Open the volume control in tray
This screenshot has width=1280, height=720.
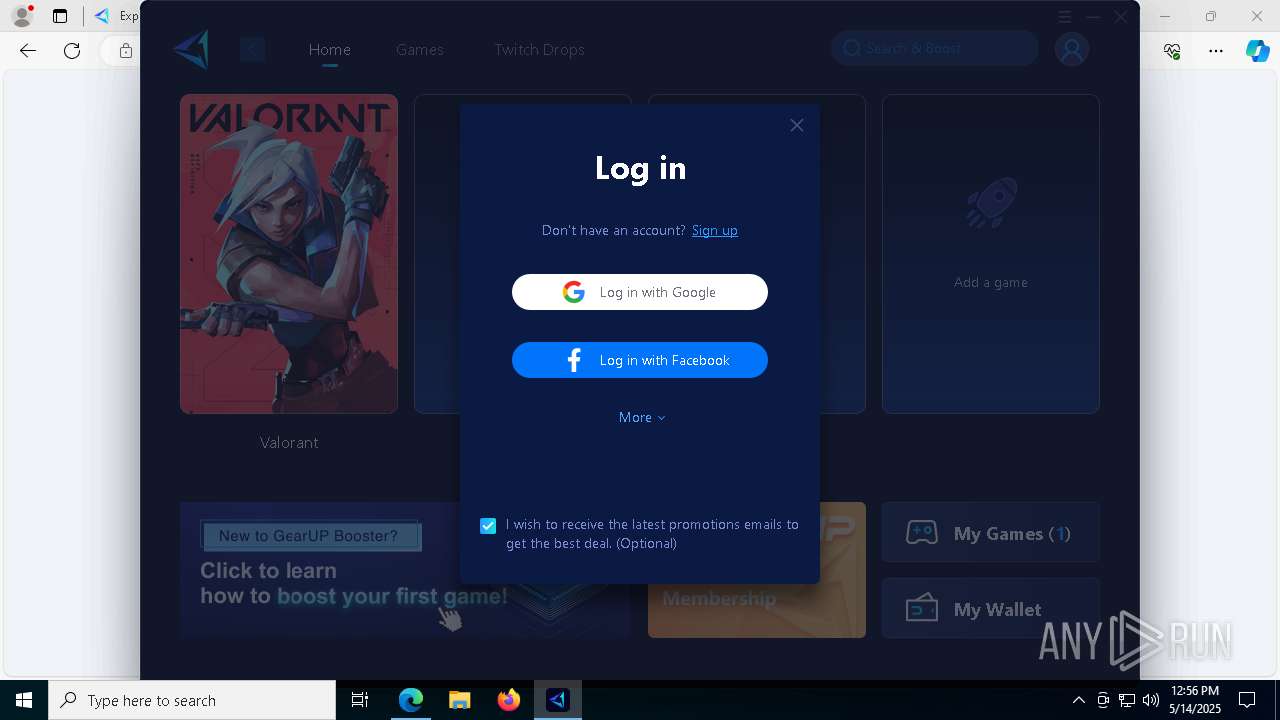click(1151, 700)
